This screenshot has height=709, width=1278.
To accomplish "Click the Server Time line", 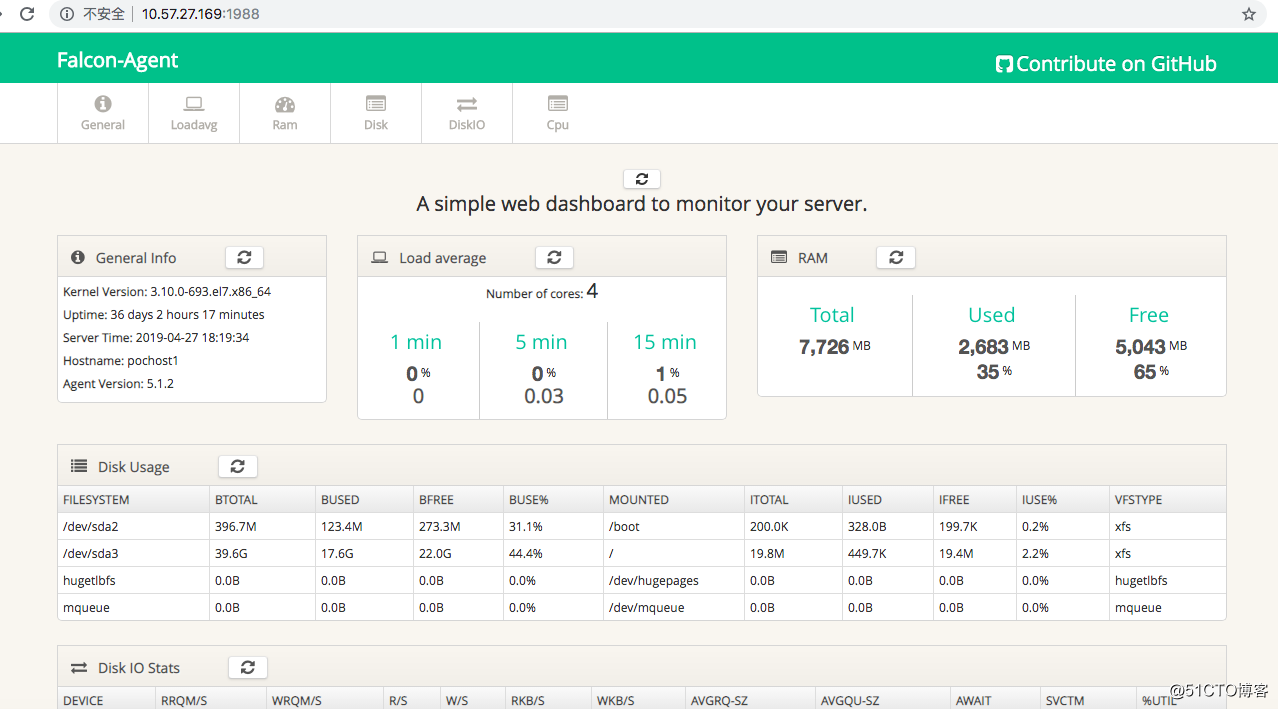I will point(156,338).
